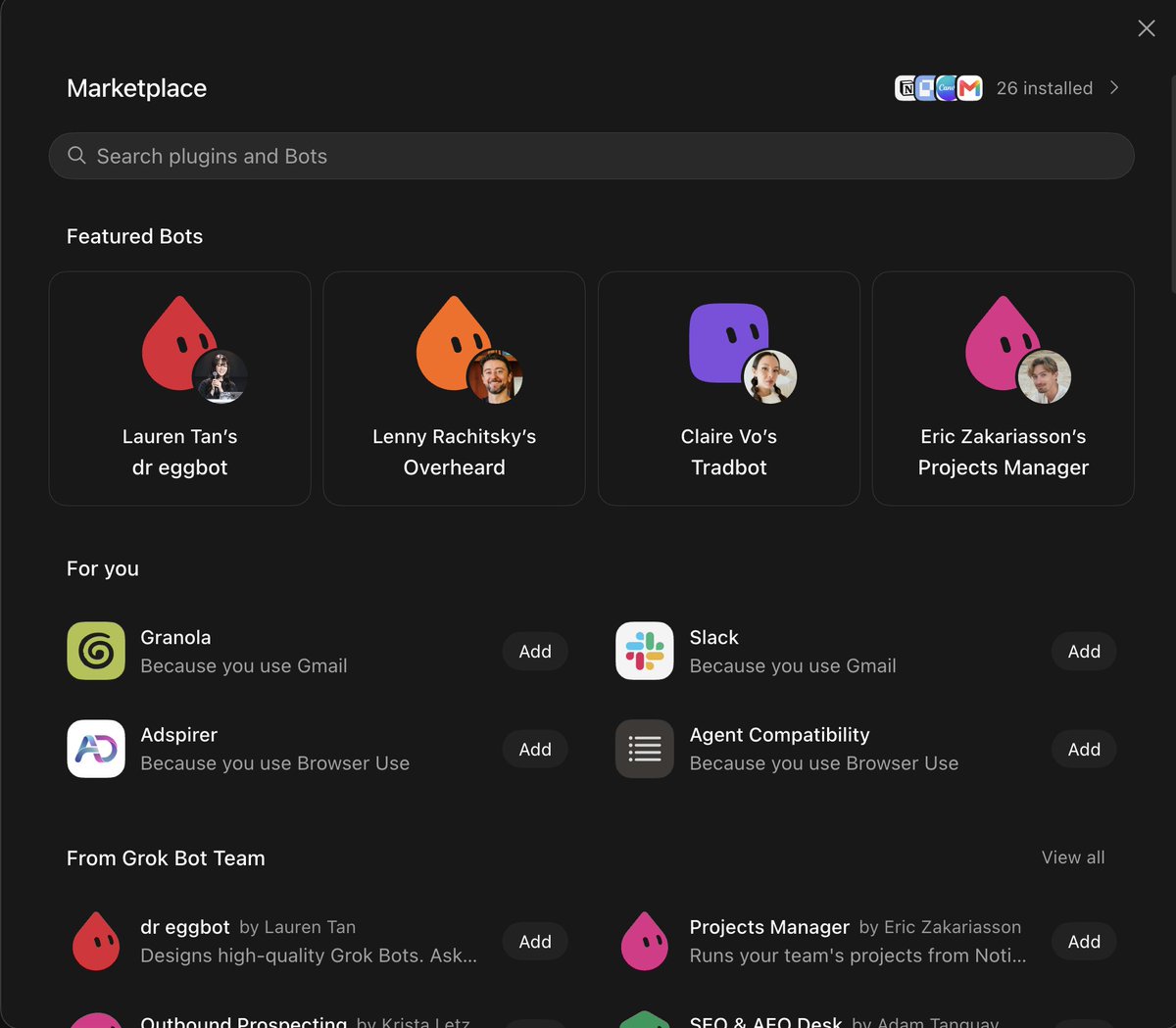Expand installed plugins chevron arrow
The width and height of the screenshot is (1176, 1028).
click(x=1114, y=88)
